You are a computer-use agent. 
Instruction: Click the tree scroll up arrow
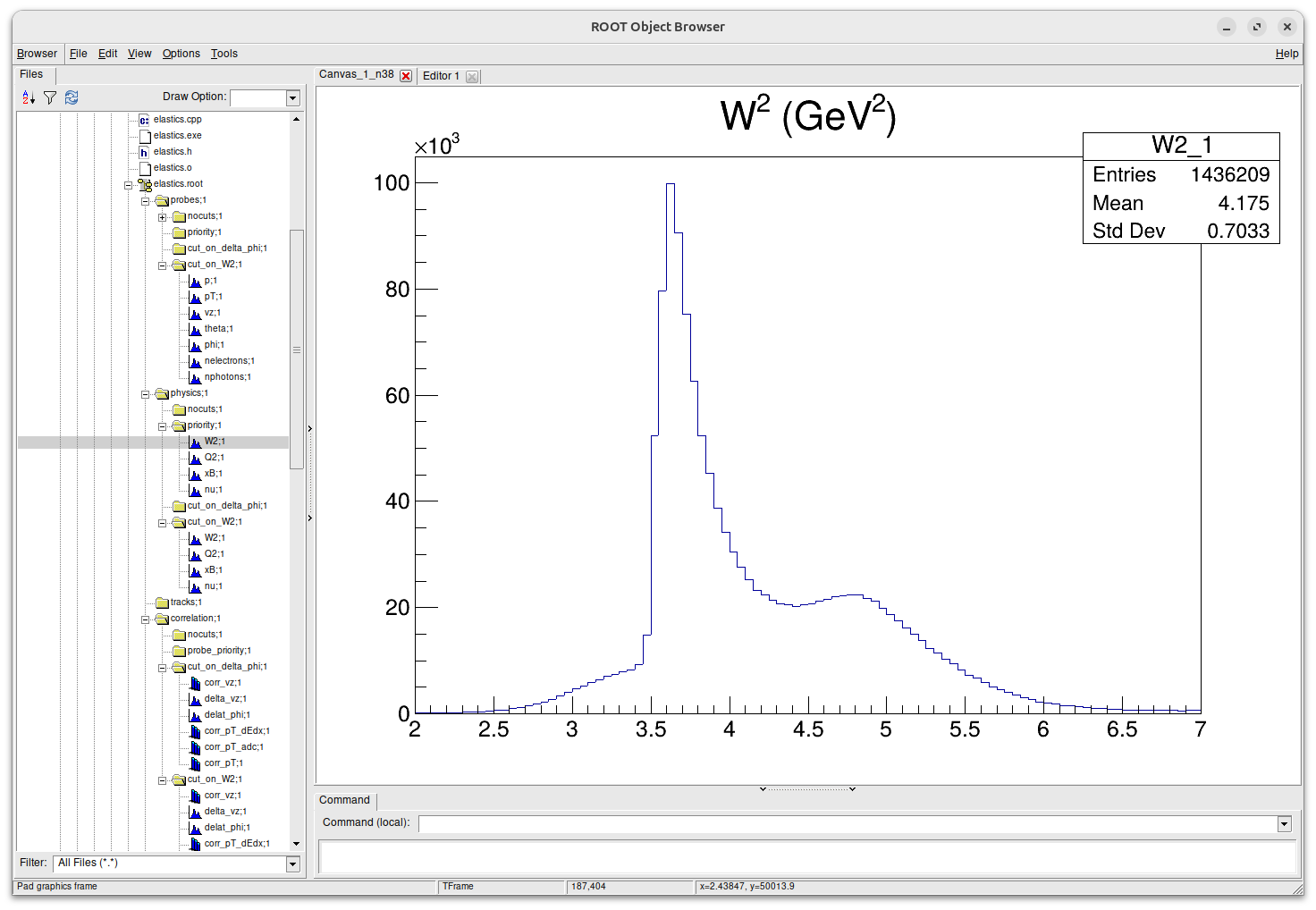pos(296,119)
